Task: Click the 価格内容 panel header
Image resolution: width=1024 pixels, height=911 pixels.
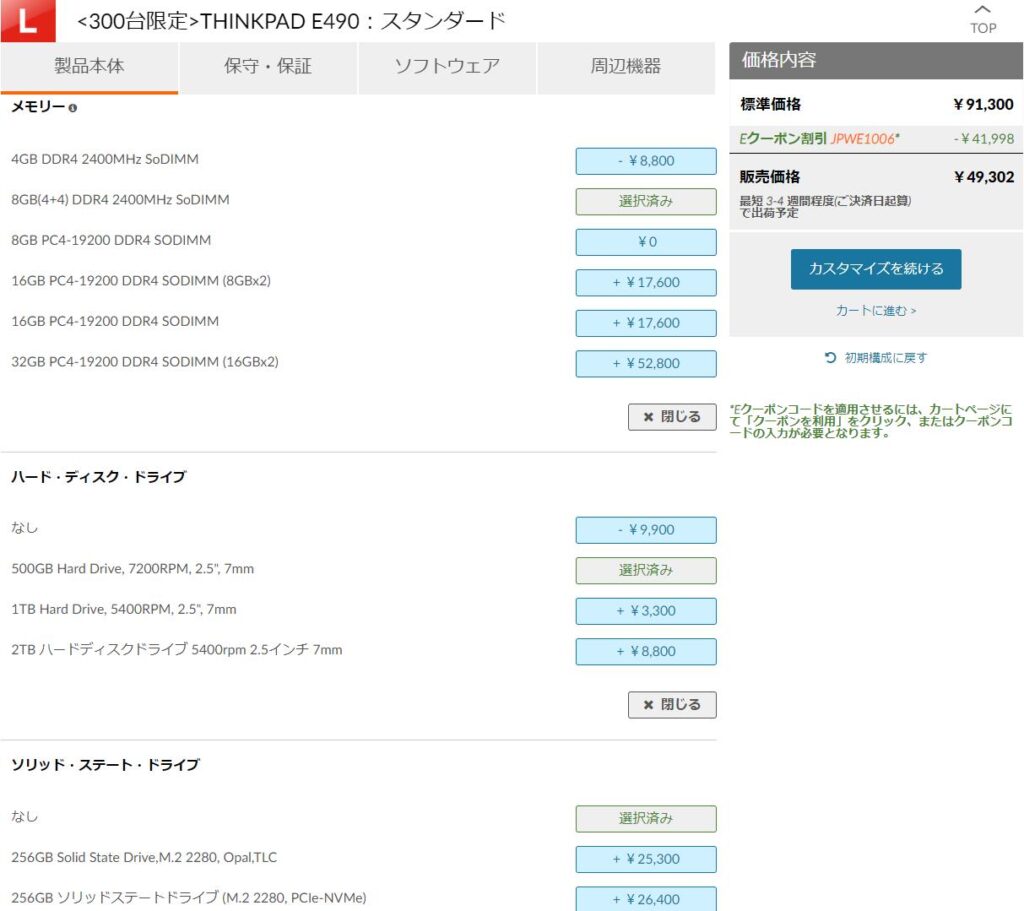Action: (876, 61)
